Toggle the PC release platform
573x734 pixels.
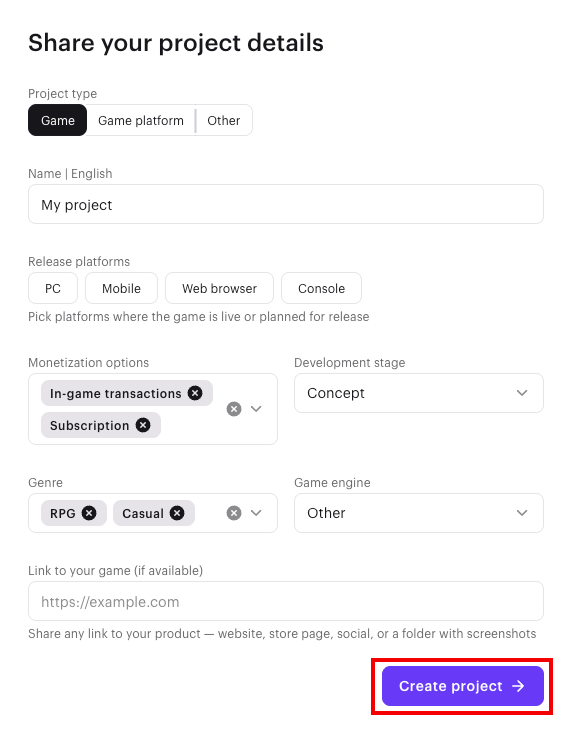53,288
